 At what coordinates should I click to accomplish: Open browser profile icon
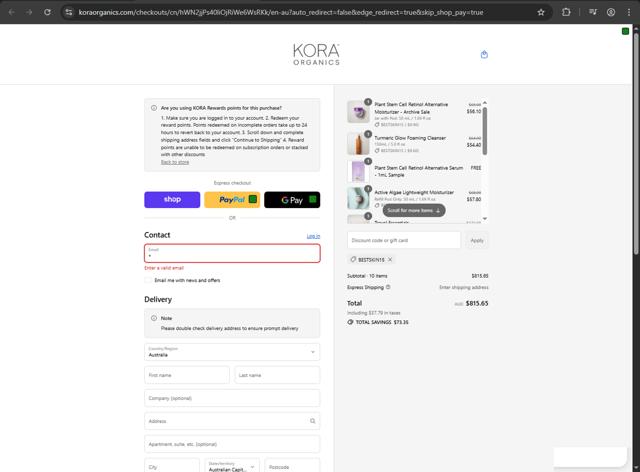click(611, 12)
